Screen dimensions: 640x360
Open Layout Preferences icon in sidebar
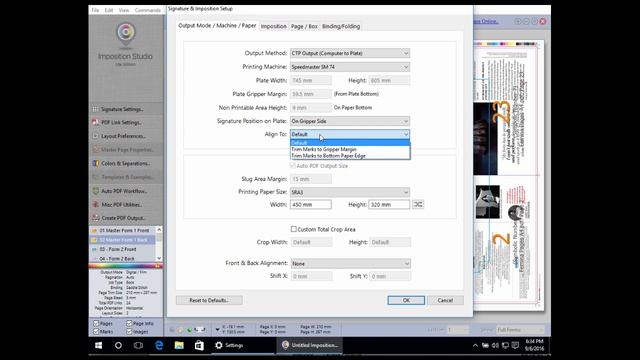pyautogui.click(x=96, y=136)
